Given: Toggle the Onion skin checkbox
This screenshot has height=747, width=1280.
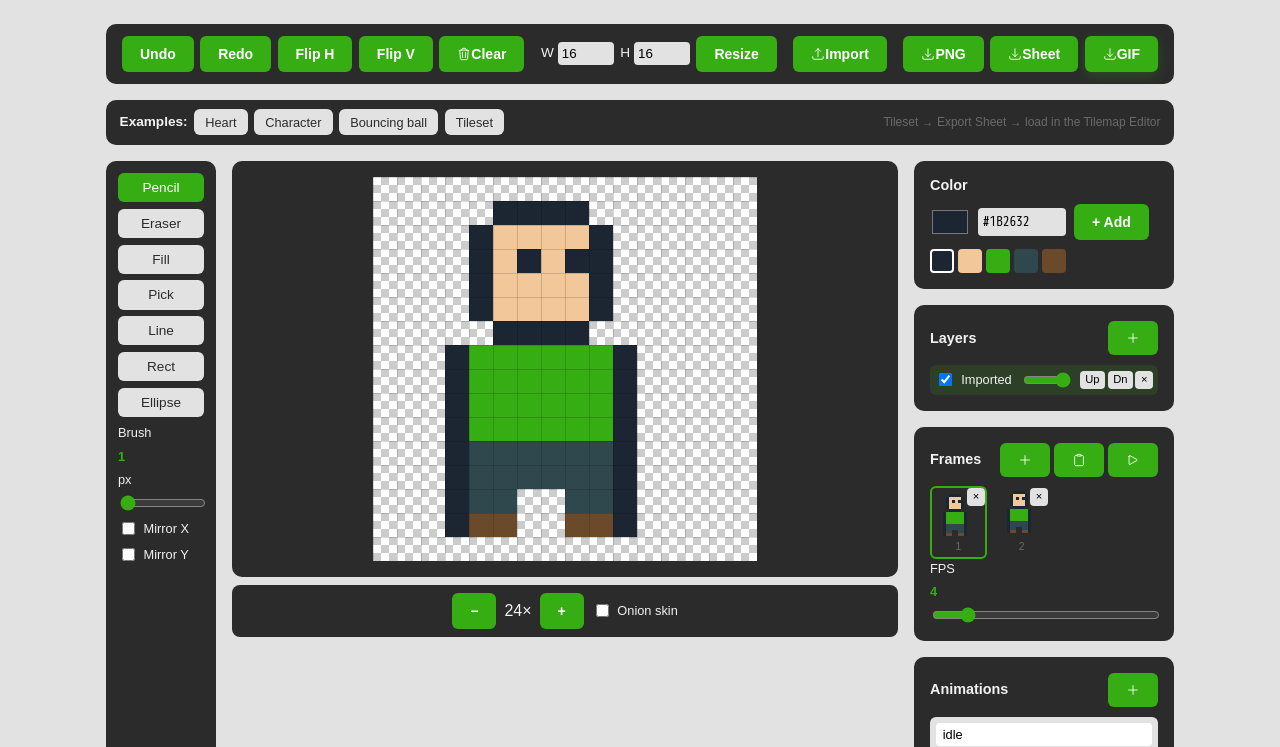Looking at the screenshot, I should [602, 610].
